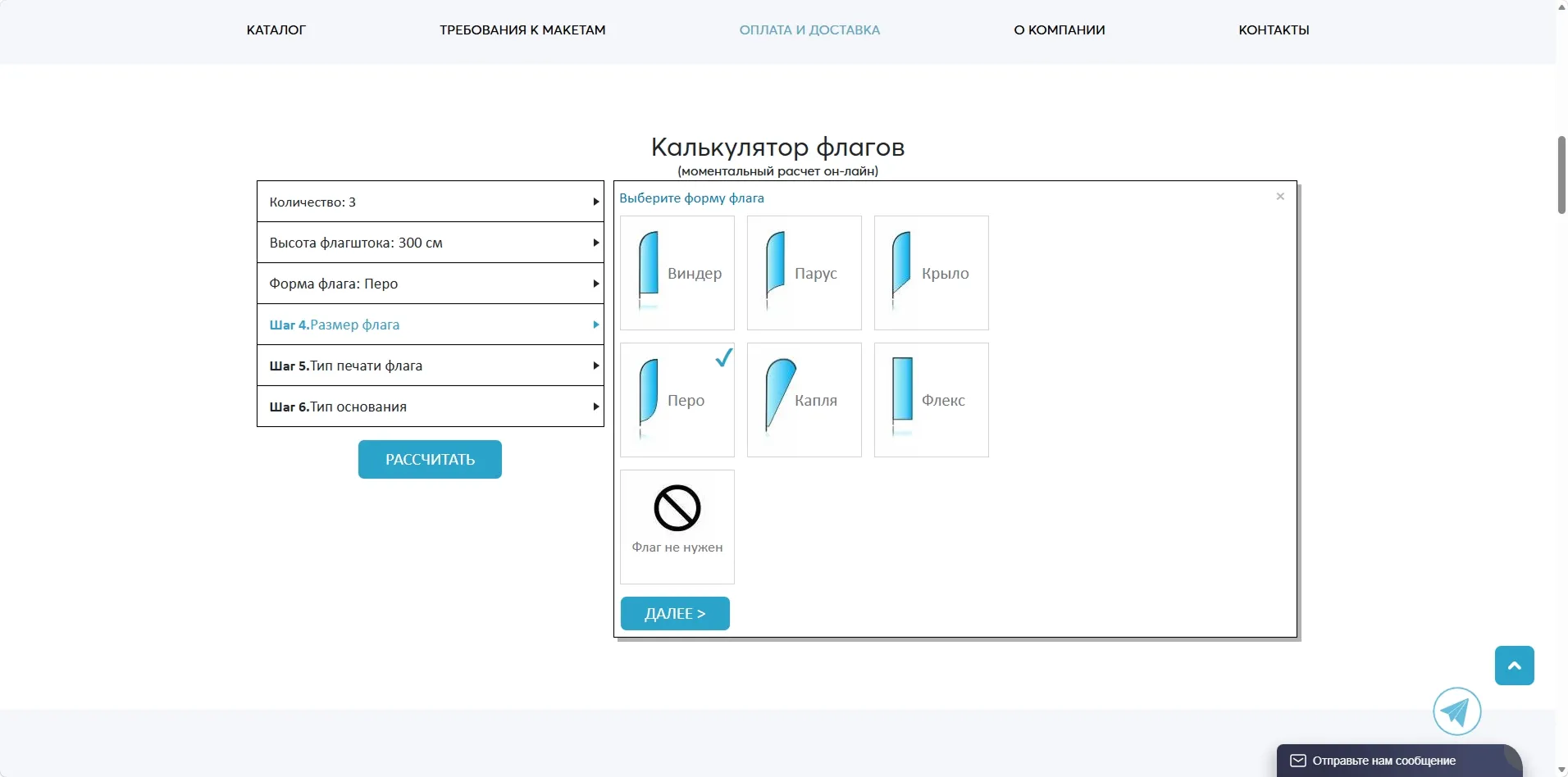Click Форма флага: Перо row text
The width and height of the screenshot is (1568, 777).
click(334, 284)
